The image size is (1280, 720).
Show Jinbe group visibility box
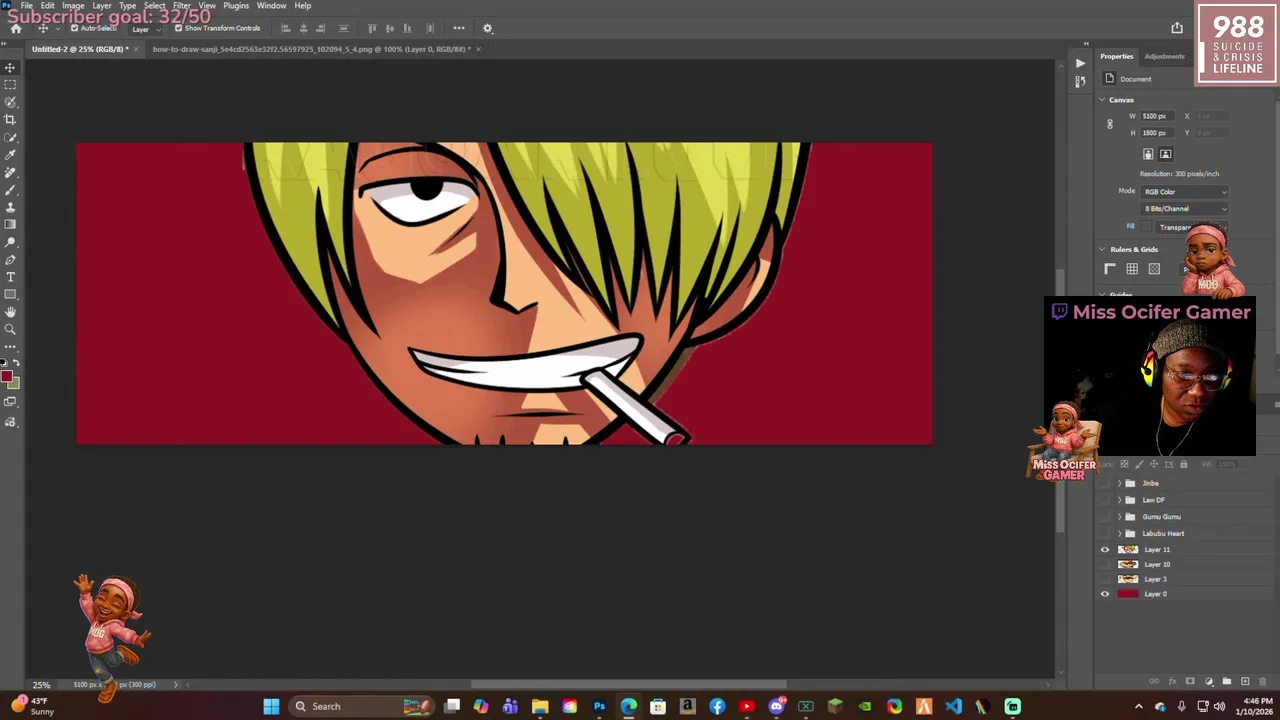pyautogui.click(x=1105, y=483)
